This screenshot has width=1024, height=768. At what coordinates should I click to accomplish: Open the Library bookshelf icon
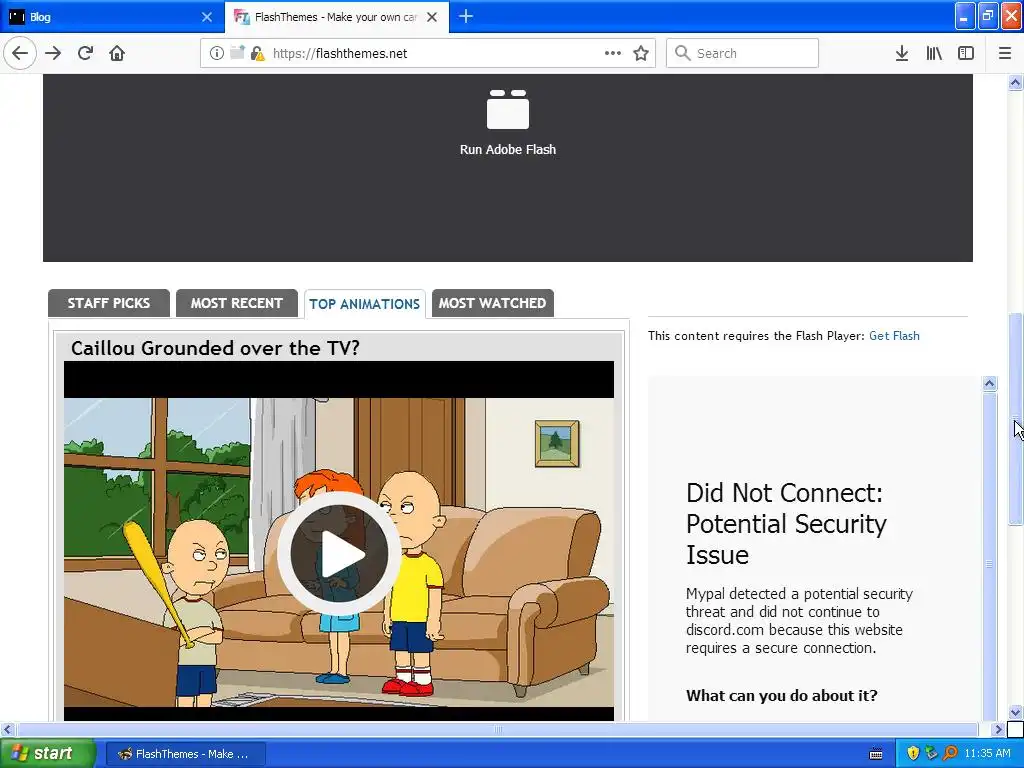(934, 53)
